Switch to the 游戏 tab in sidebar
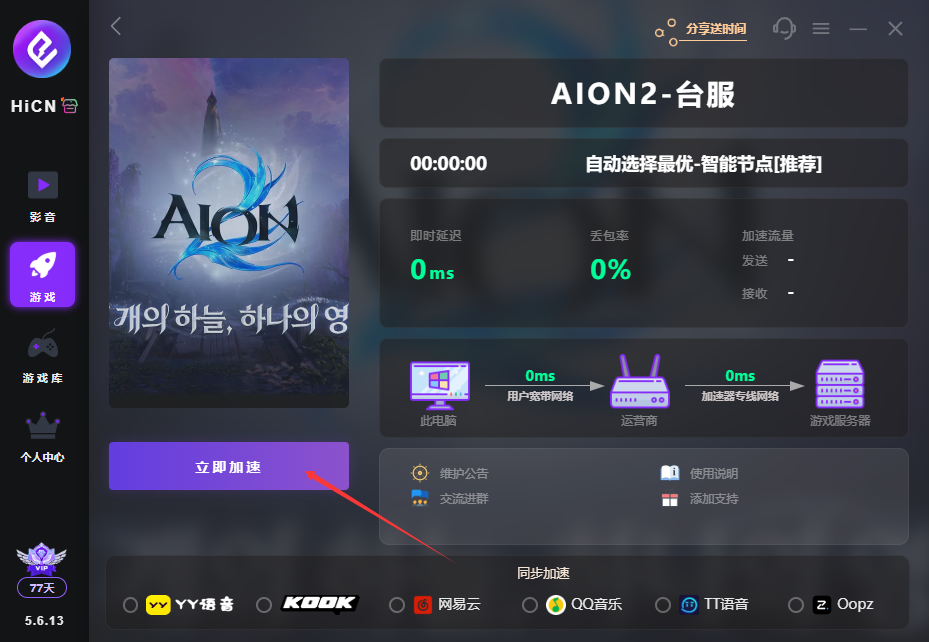Screen dimensions: 929x642 click(x=43, y=274)
